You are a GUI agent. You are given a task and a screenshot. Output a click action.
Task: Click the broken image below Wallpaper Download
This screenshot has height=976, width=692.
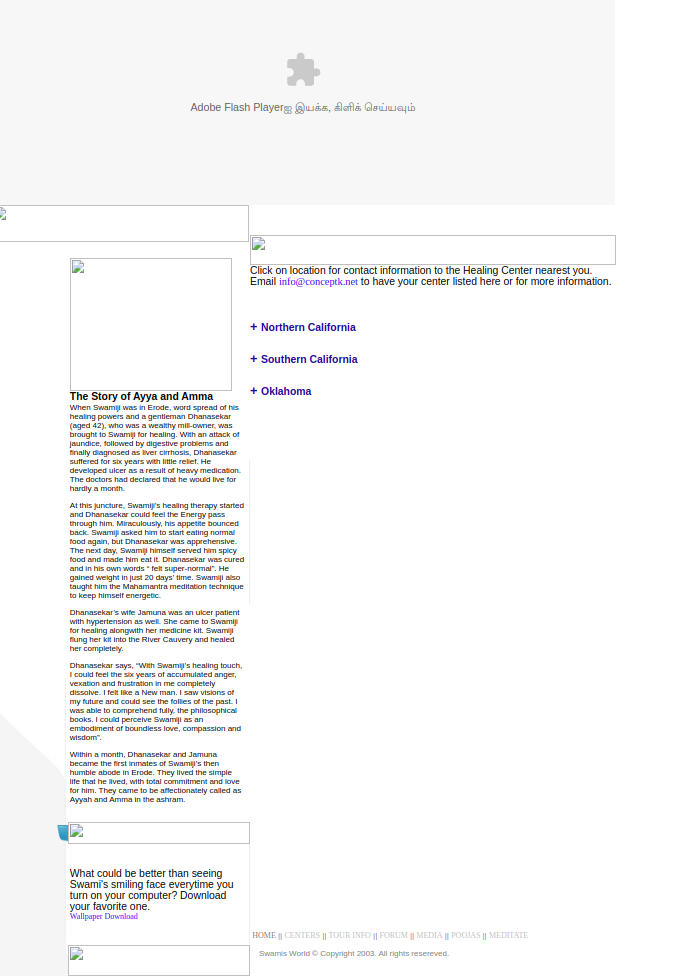point(158,960)
